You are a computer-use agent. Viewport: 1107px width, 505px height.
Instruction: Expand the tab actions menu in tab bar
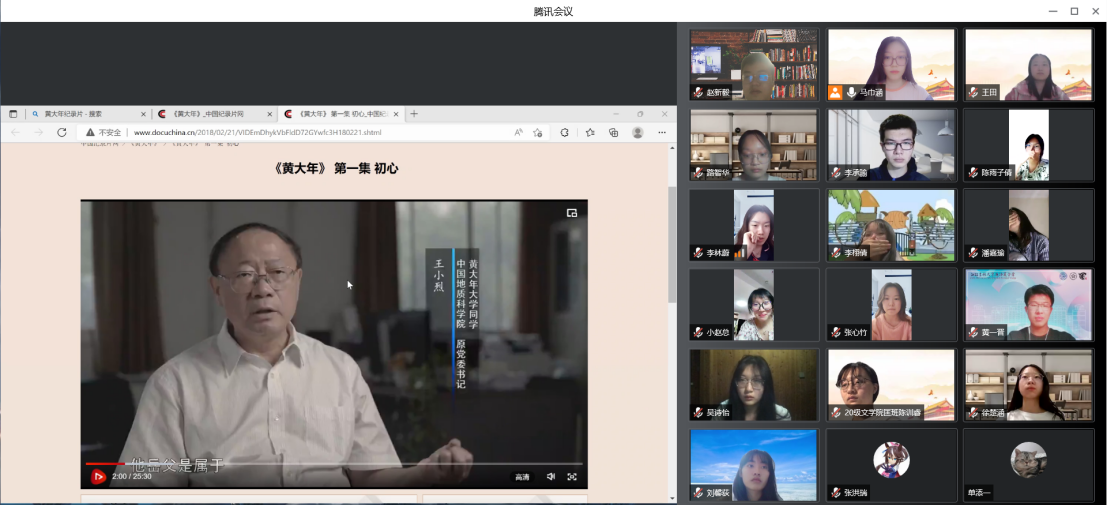13,114
